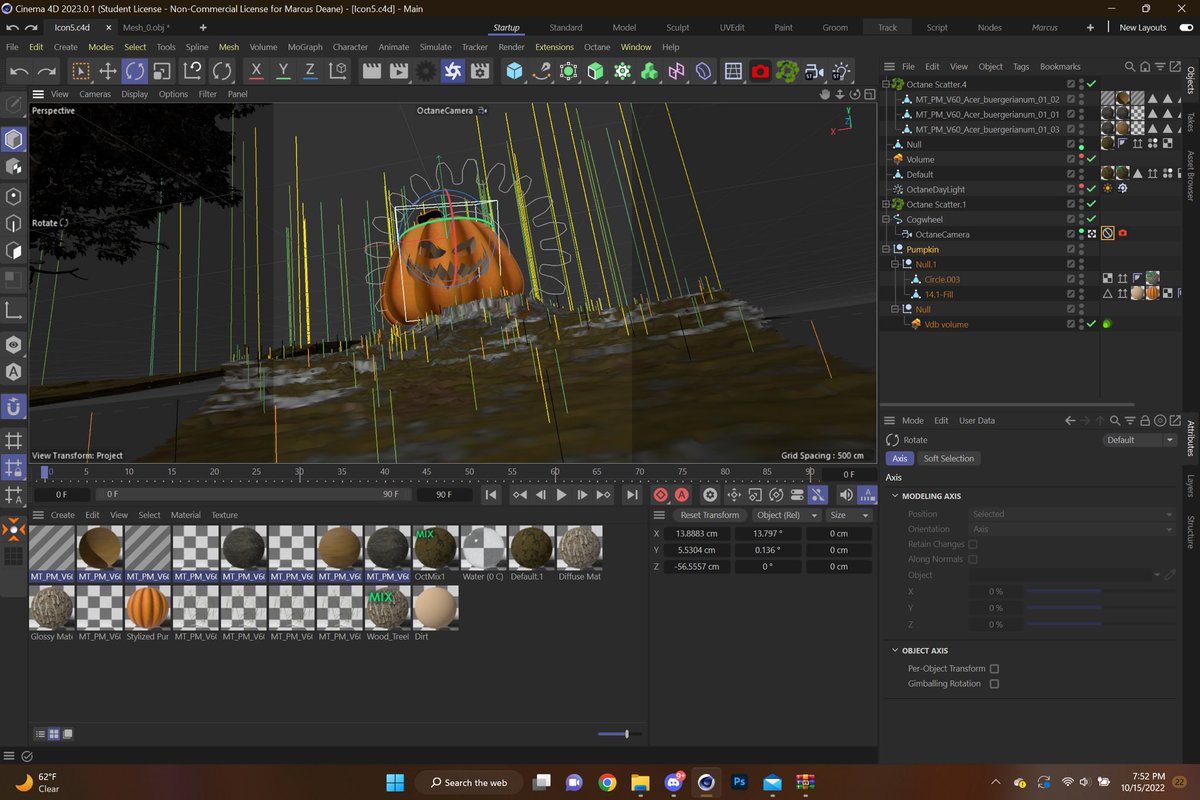Click the Render View clapperboard icon

click(372, 71)
